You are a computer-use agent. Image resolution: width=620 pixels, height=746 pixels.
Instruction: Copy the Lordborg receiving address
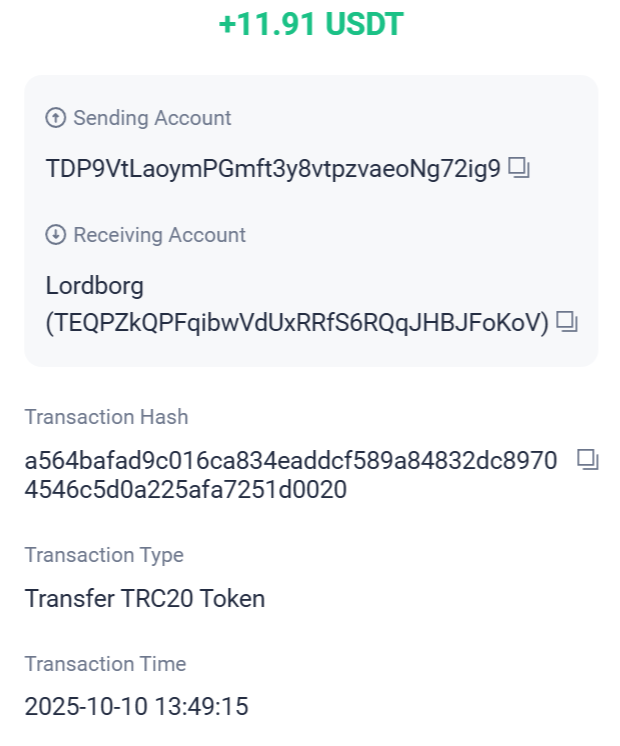[x=567, y=322]
